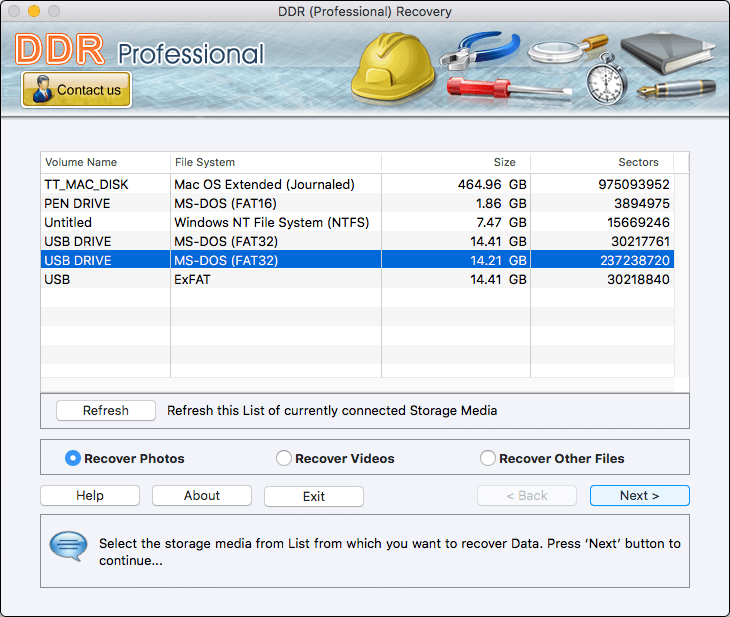The height and width of the screenshot is (617, 730).
Task: Click the Exit button
Action: pyautogui.click(x=314, y=496)
